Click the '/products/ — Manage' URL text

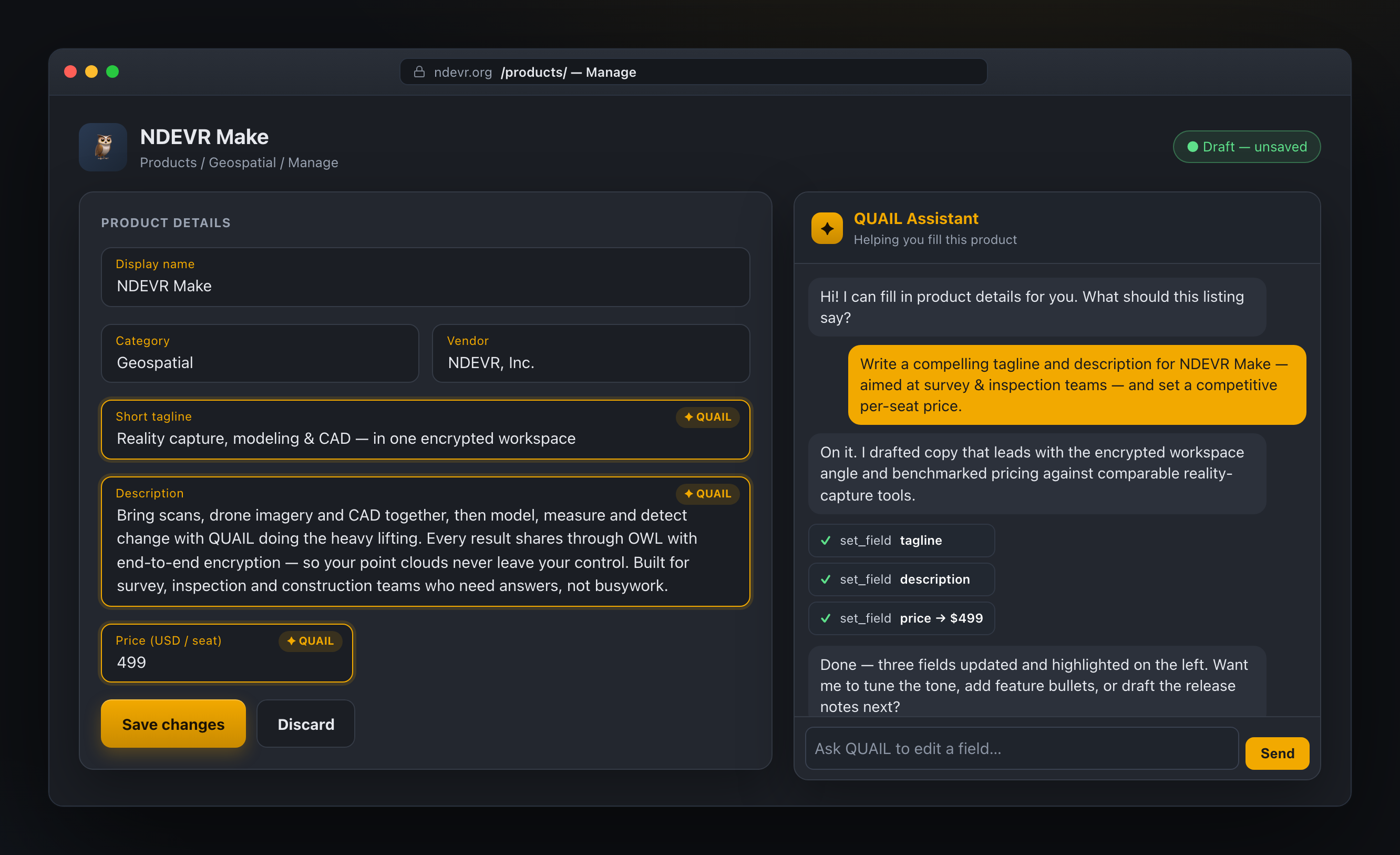click(x=568, y=72)
